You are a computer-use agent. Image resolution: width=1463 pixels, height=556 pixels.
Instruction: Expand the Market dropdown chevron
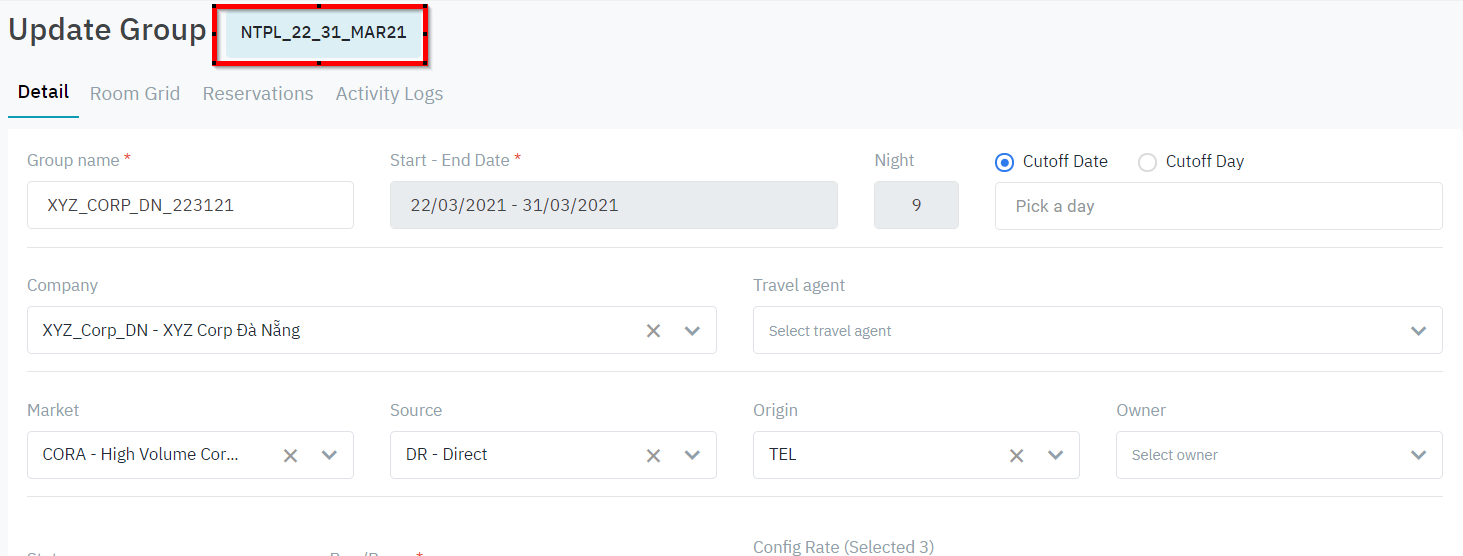click(x=329, y=455)
